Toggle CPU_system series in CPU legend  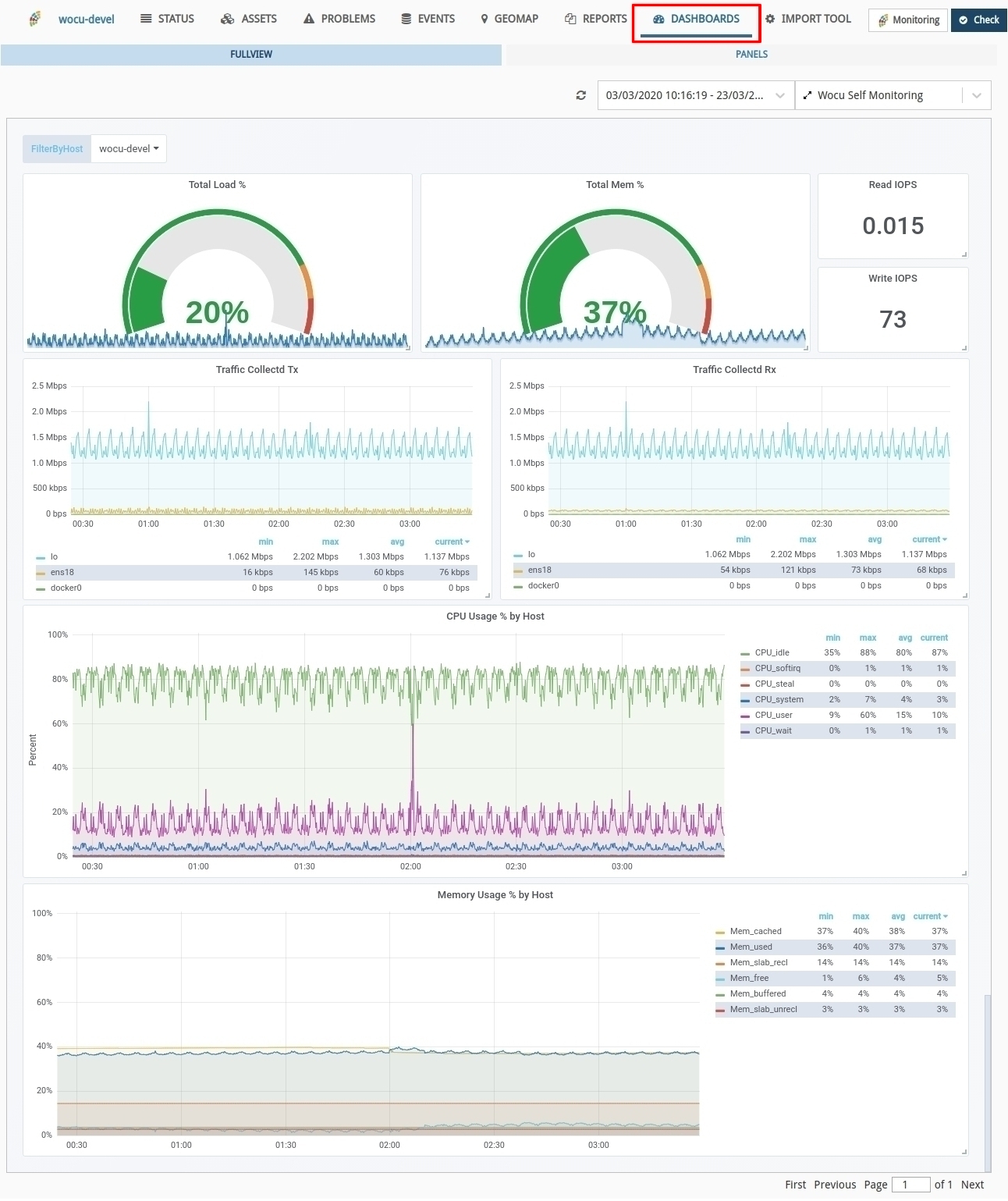pyautogui.click(x=779, y=700)
